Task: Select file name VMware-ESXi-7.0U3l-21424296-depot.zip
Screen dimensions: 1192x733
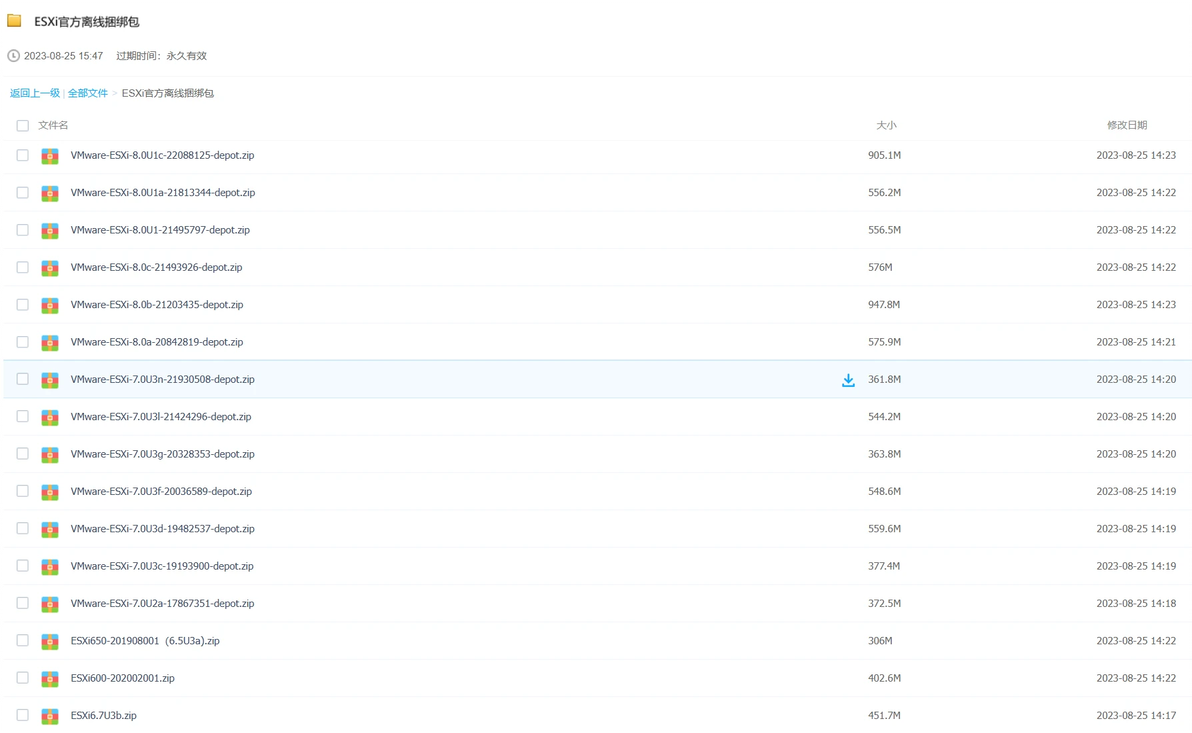Action: 161,416
